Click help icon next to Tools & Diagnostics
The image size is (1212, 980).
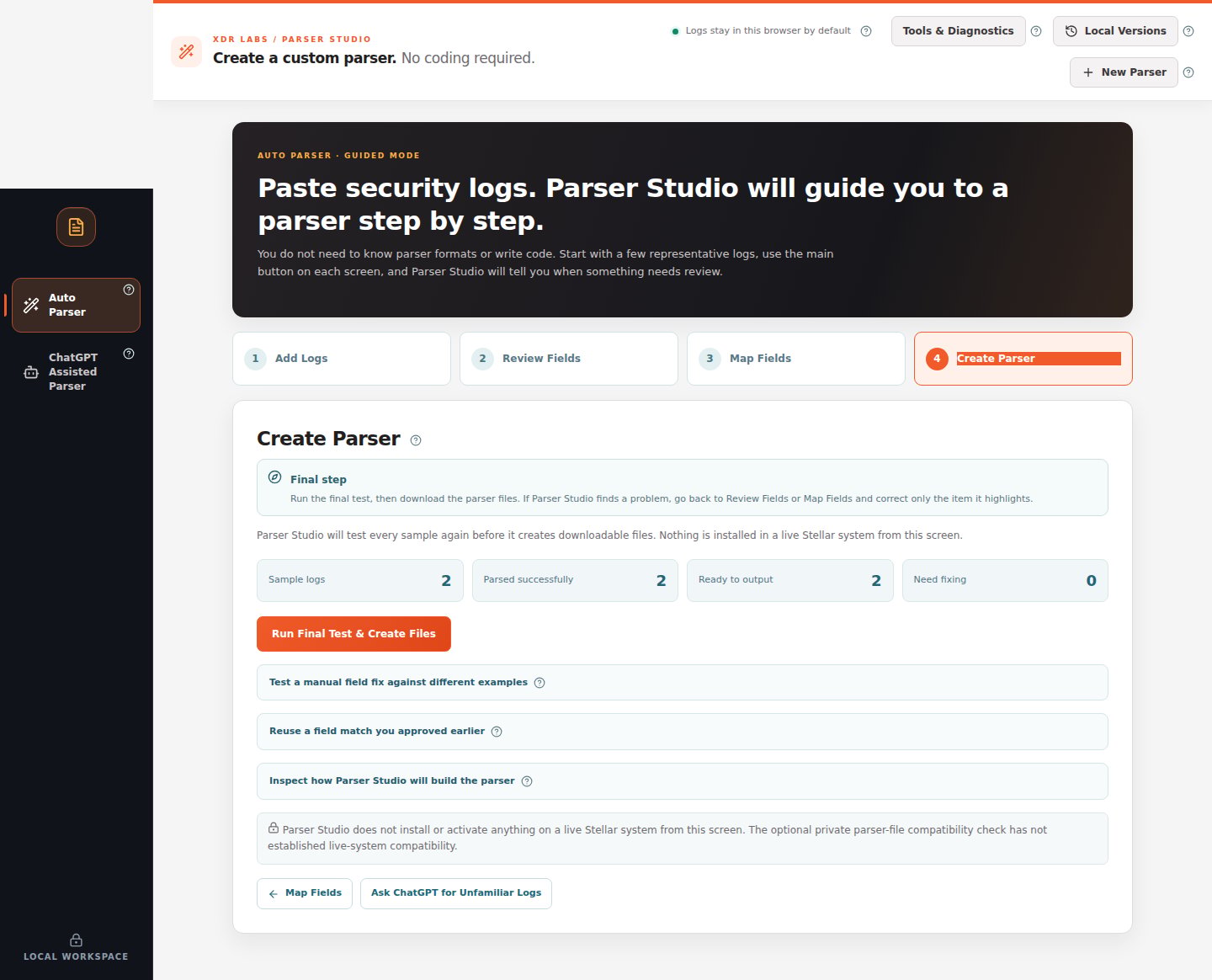1036,31
